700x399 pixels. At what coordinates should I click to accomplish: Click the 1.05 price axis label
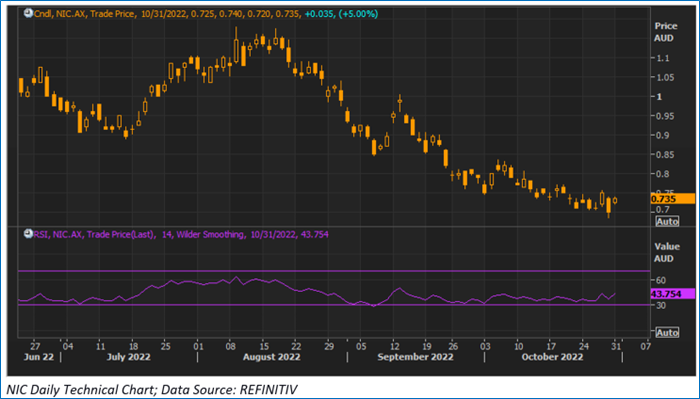(665, 77)
